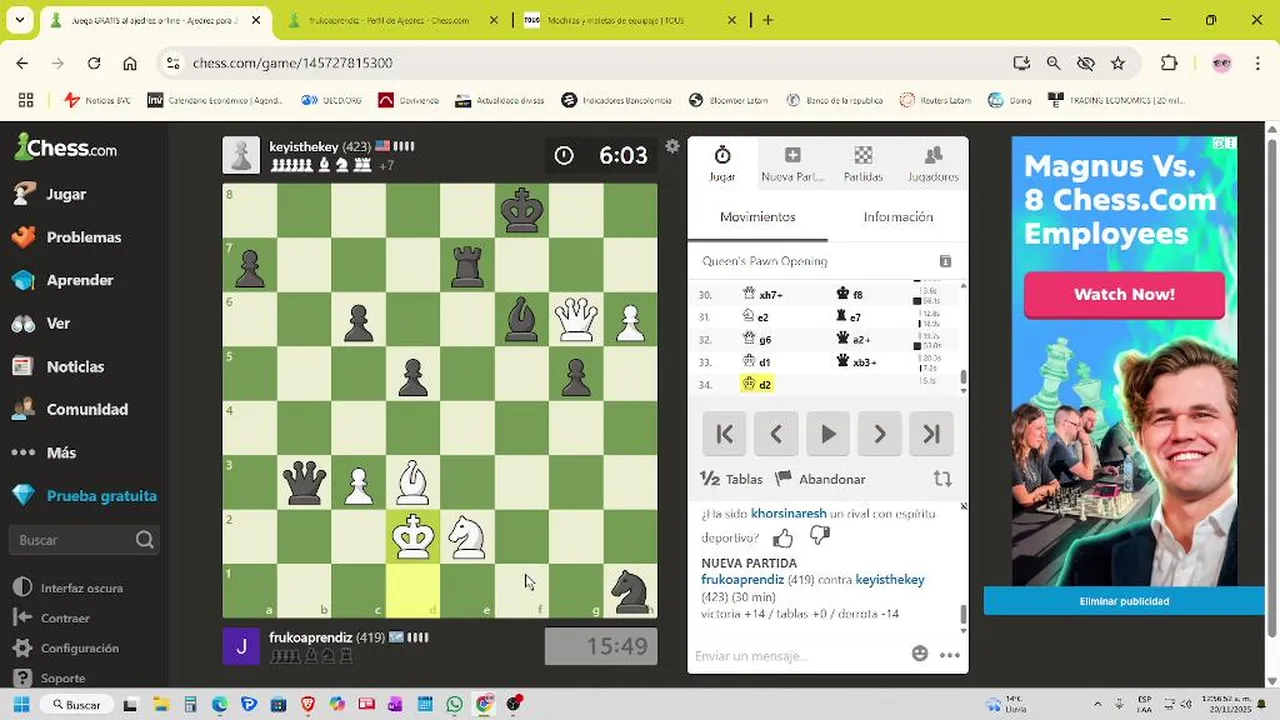Select the Jugadores tab
The image size is (1280, 720).
coord(933,163)
